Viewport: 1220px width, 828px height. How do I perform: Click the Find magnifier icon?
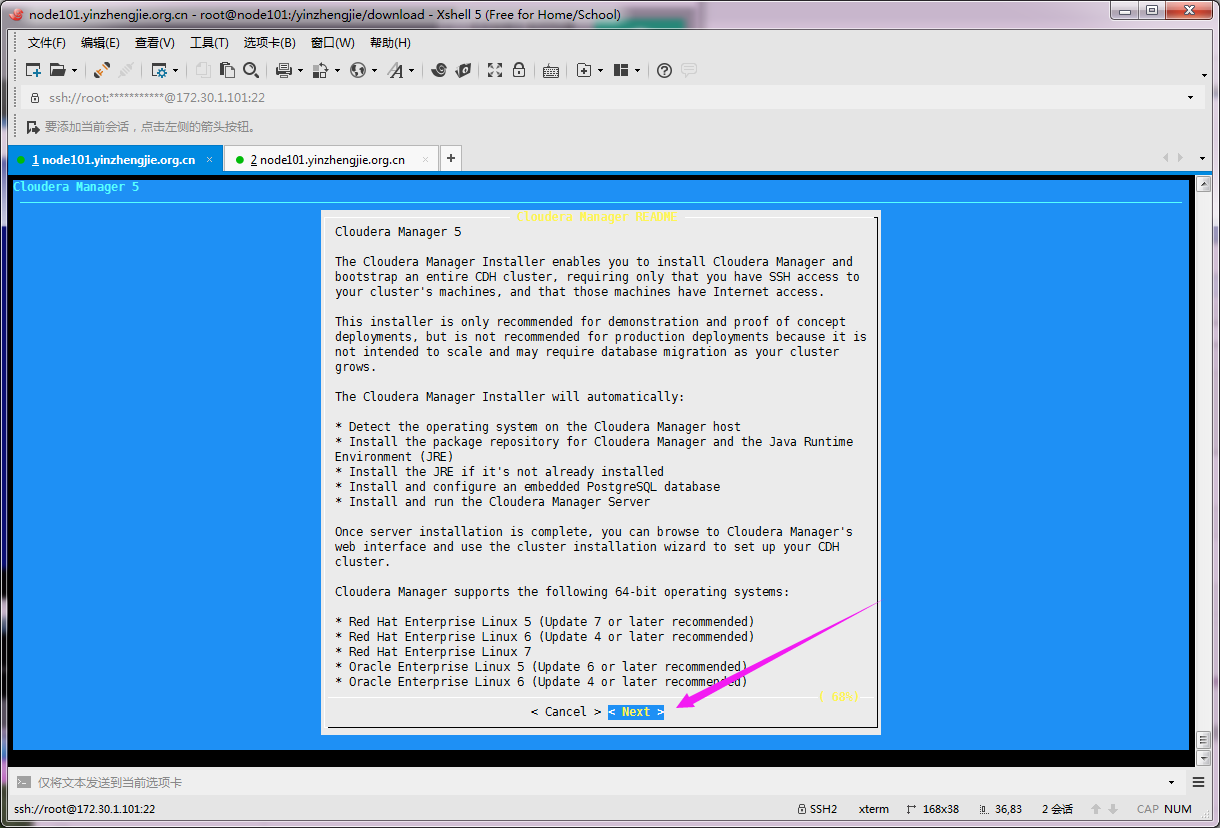tap(251, 70)
